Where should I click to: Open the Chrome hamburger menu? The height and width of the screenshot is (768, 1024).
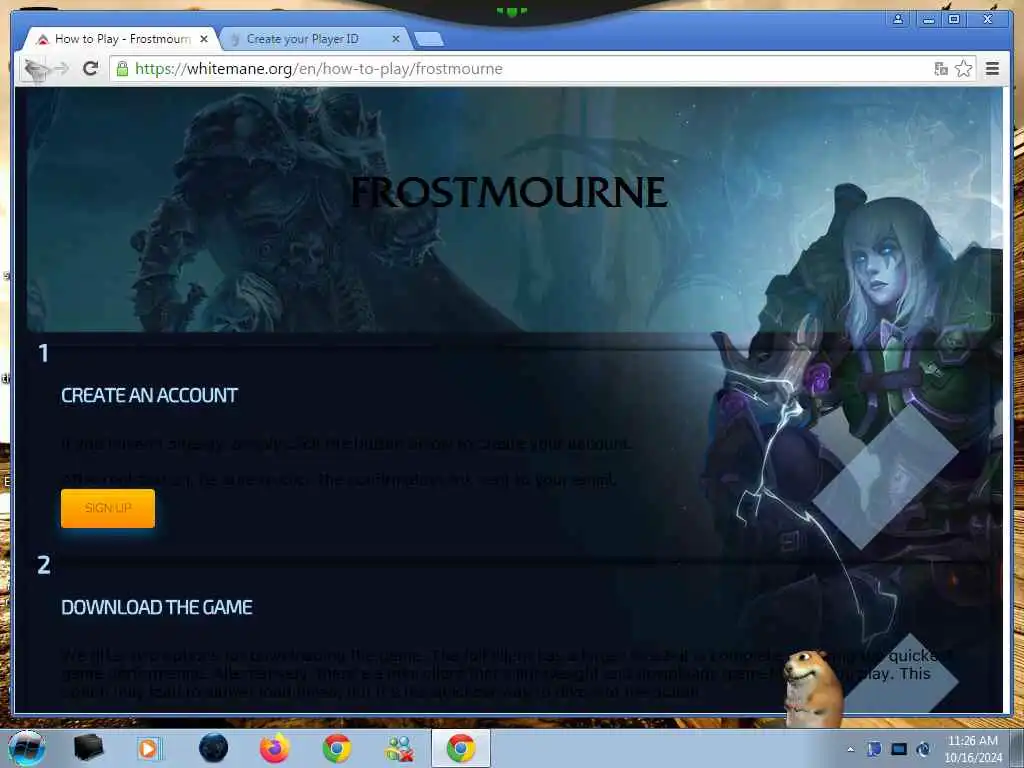[992, 69]
